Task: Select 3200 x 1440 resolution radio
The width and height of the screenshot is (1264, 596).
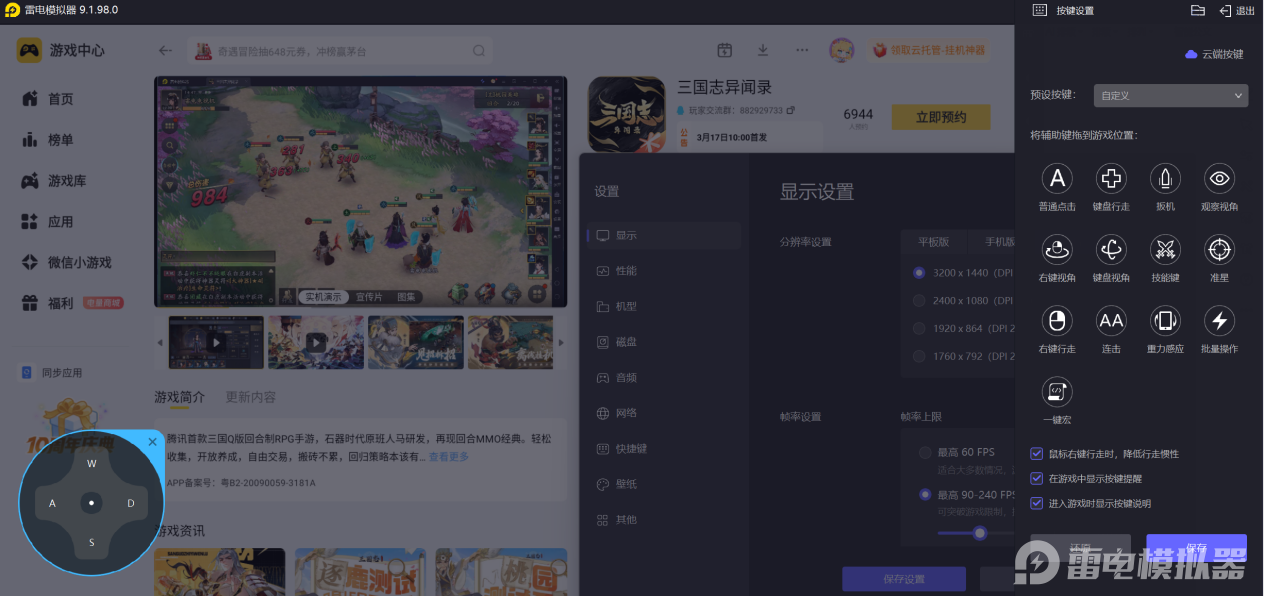Action: click(919, 273)
